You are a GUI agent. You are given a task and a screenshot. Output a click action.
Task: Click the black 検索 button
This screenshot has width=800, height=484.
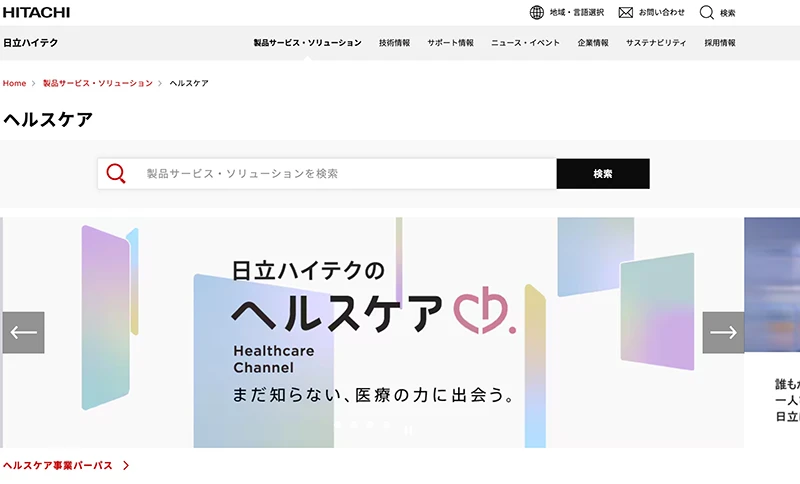point(603,173)
